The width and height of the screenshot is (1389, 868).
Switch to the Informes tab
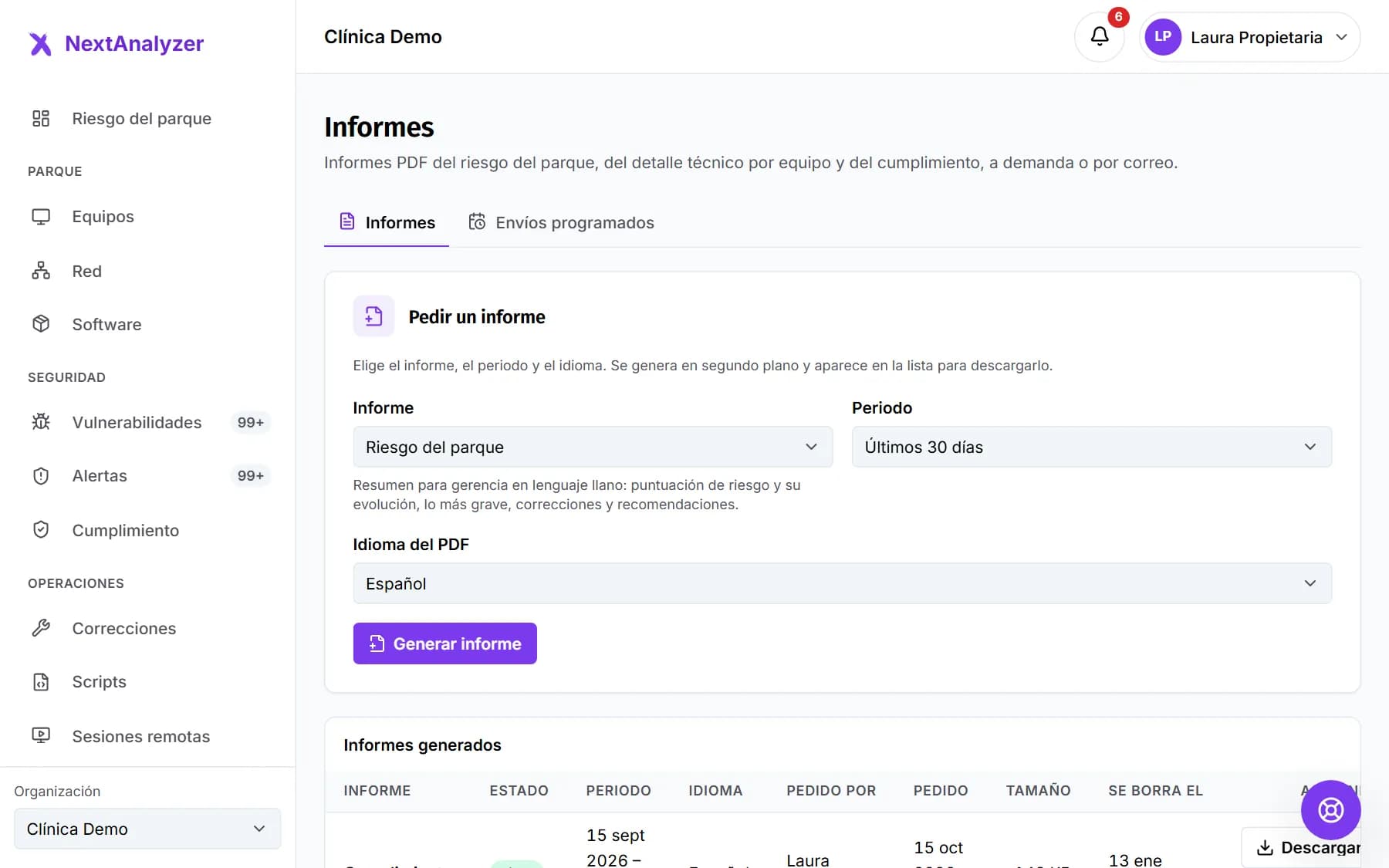(x=387, y=222)
